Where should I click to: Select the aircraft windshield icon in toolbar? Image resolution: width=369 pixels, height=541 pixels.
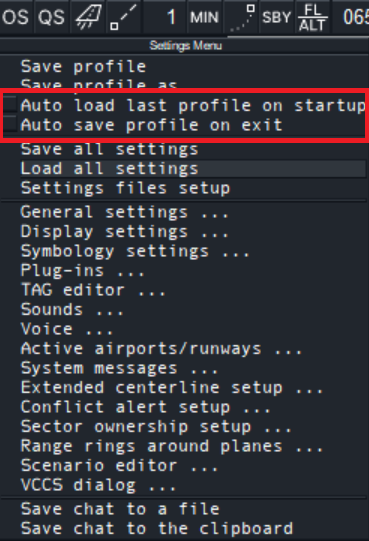[x=89, y=17]
